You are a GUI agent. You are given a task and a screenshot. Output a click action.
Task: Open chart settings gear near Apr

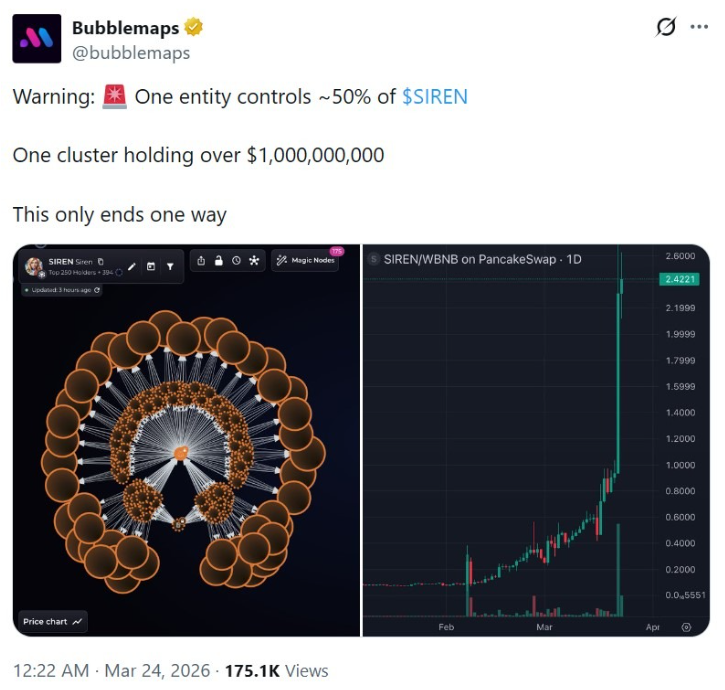tap(686, 627)
